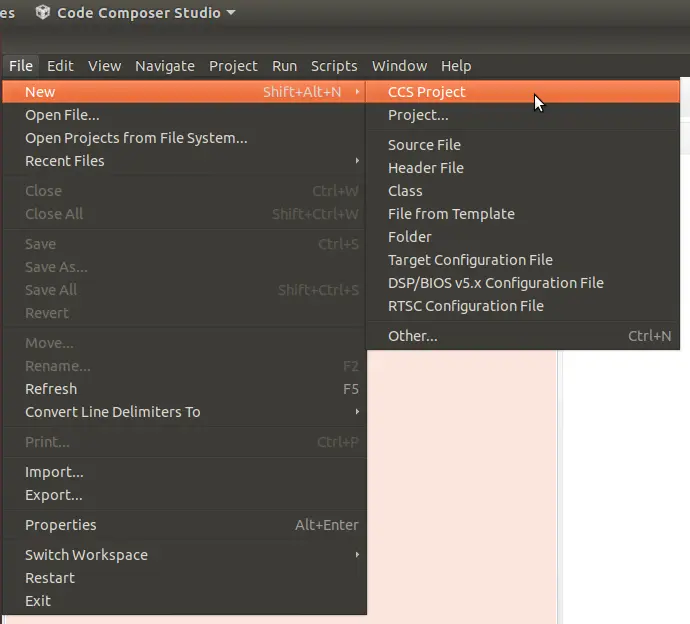Create a new CCS Project
Viewport: 690px width, 624px height.
coord(523,92)
